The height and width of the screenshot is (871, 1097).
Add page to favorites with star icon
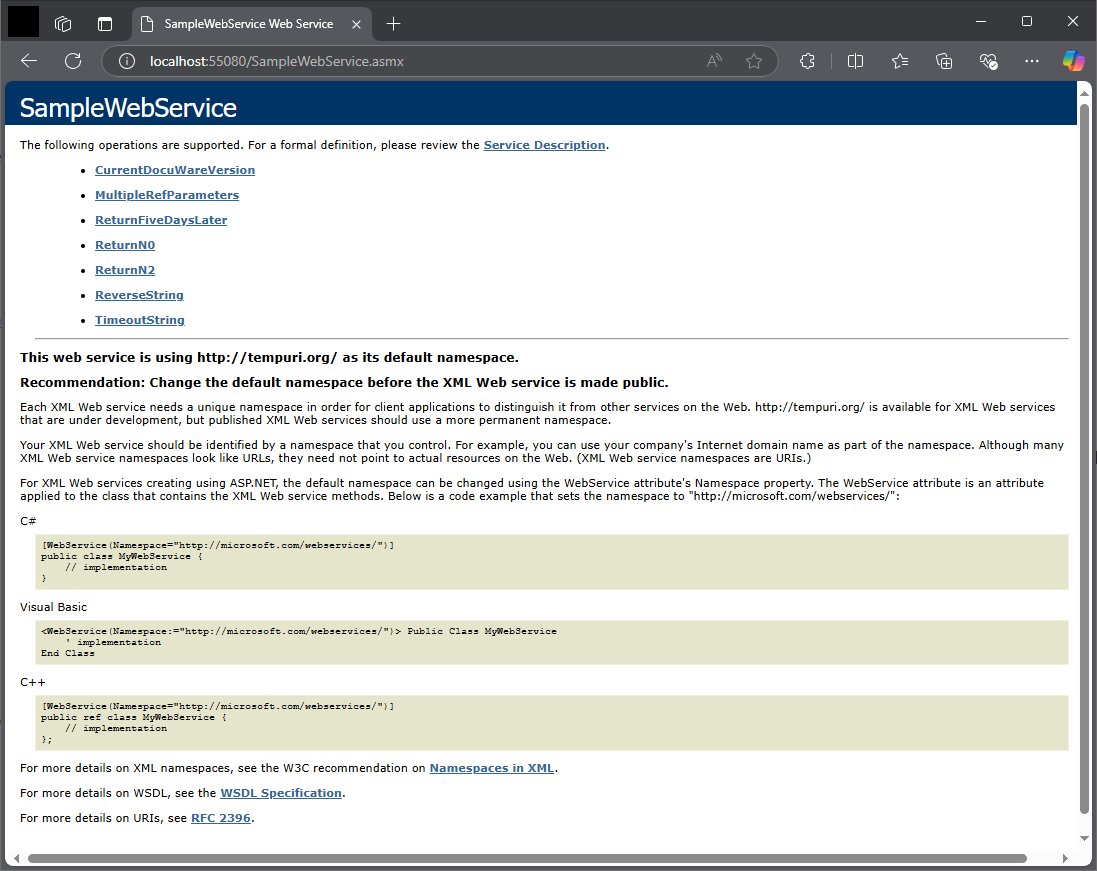click(x=753, y=62)
